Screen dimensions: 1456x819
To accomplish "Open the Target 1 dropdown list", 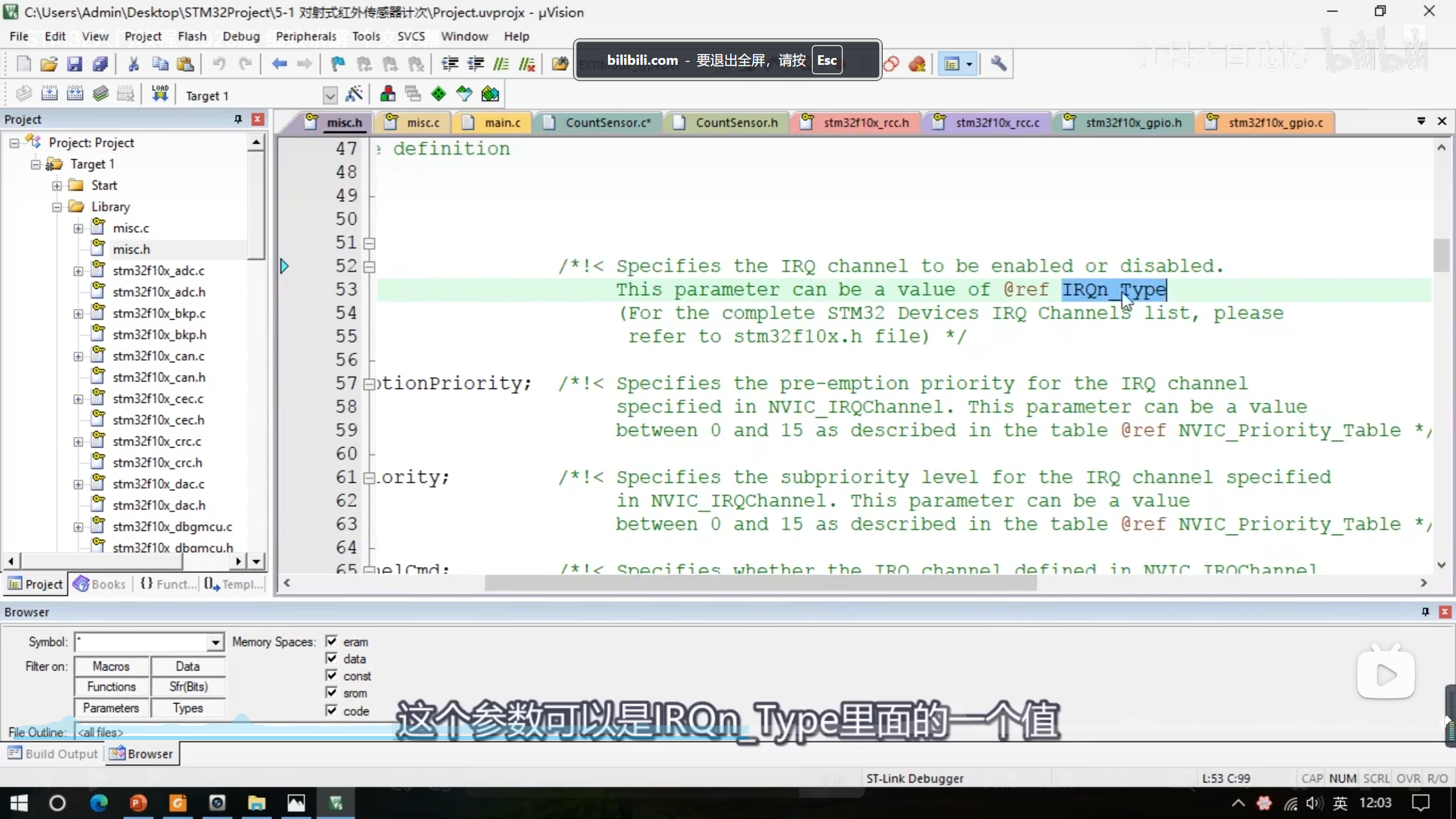I will pos(330,96).
